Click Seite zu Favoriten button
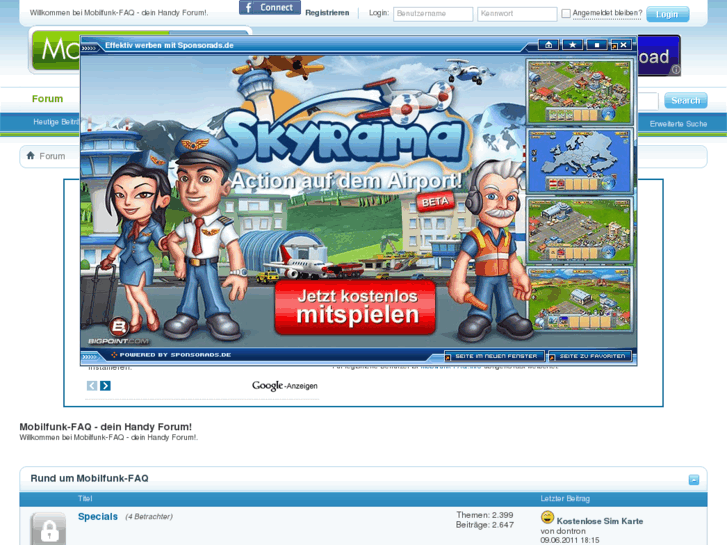 (590, 356)
